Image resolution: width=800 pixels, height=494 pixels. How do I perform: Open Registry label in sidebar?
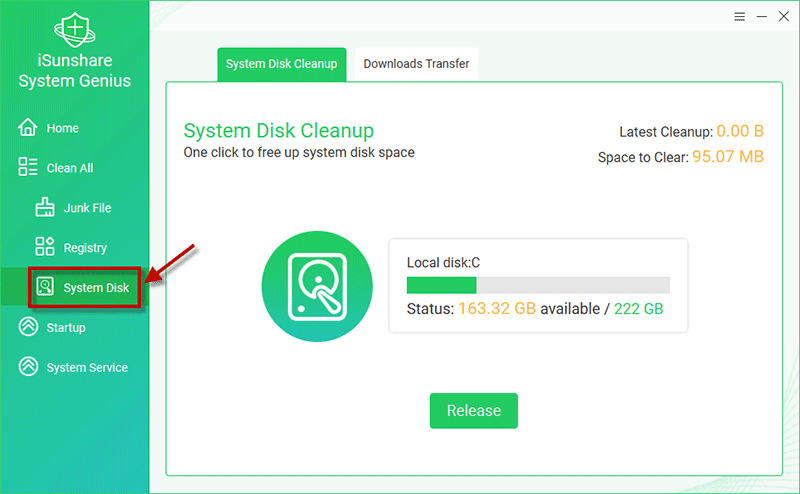tap(85, 248)
